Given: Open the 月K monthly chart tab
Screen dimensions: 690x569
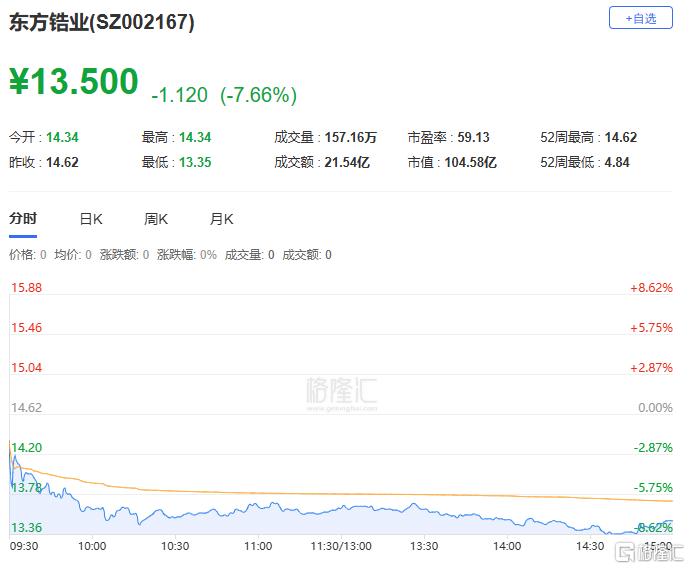Looking at the screenshot, I should 221,219.
